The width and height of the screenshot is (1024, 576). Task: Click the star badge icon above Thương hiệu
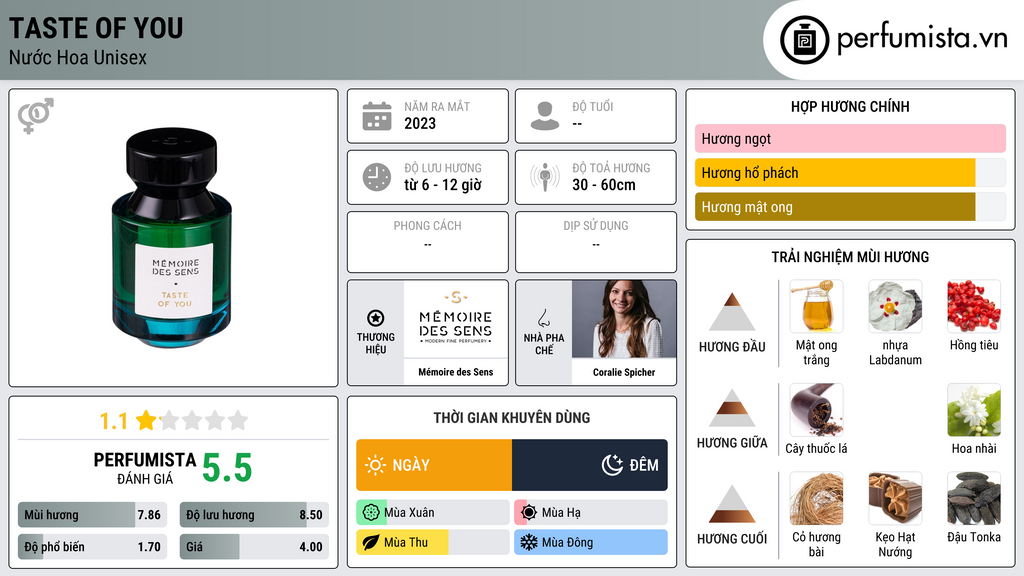pyautogui.click(x=376, y=318)
